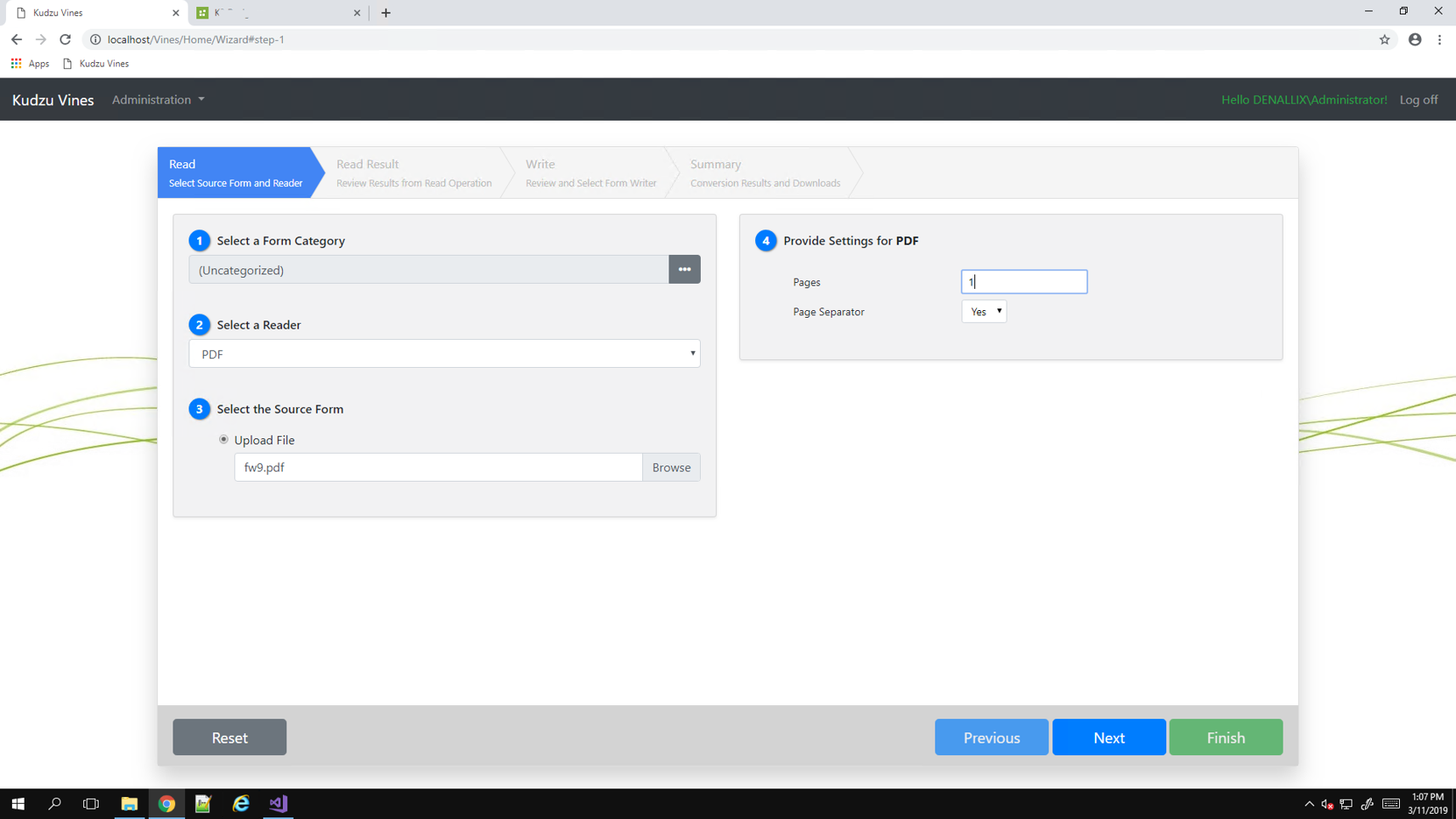Go to the Write wizard step

[x=590, y=172]
